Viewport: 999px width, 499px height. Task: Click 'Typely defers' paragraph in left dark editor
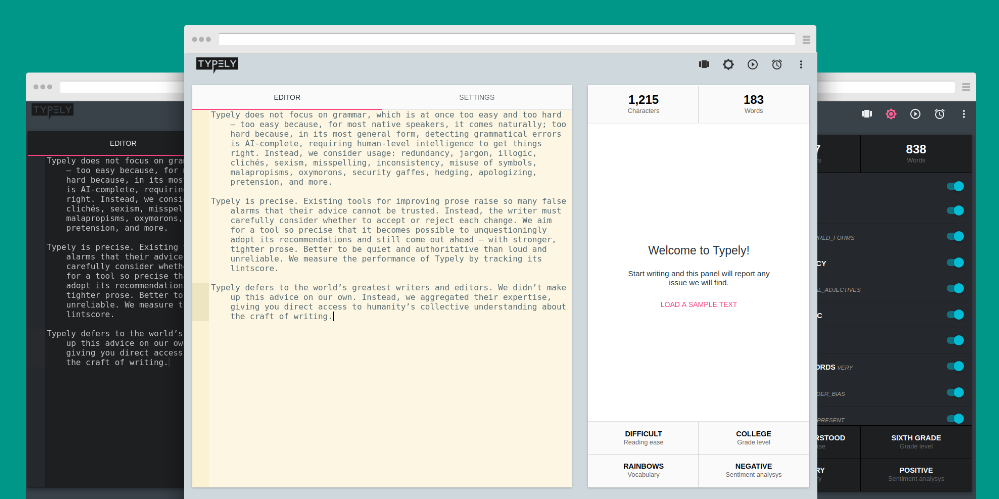(115, 348)
